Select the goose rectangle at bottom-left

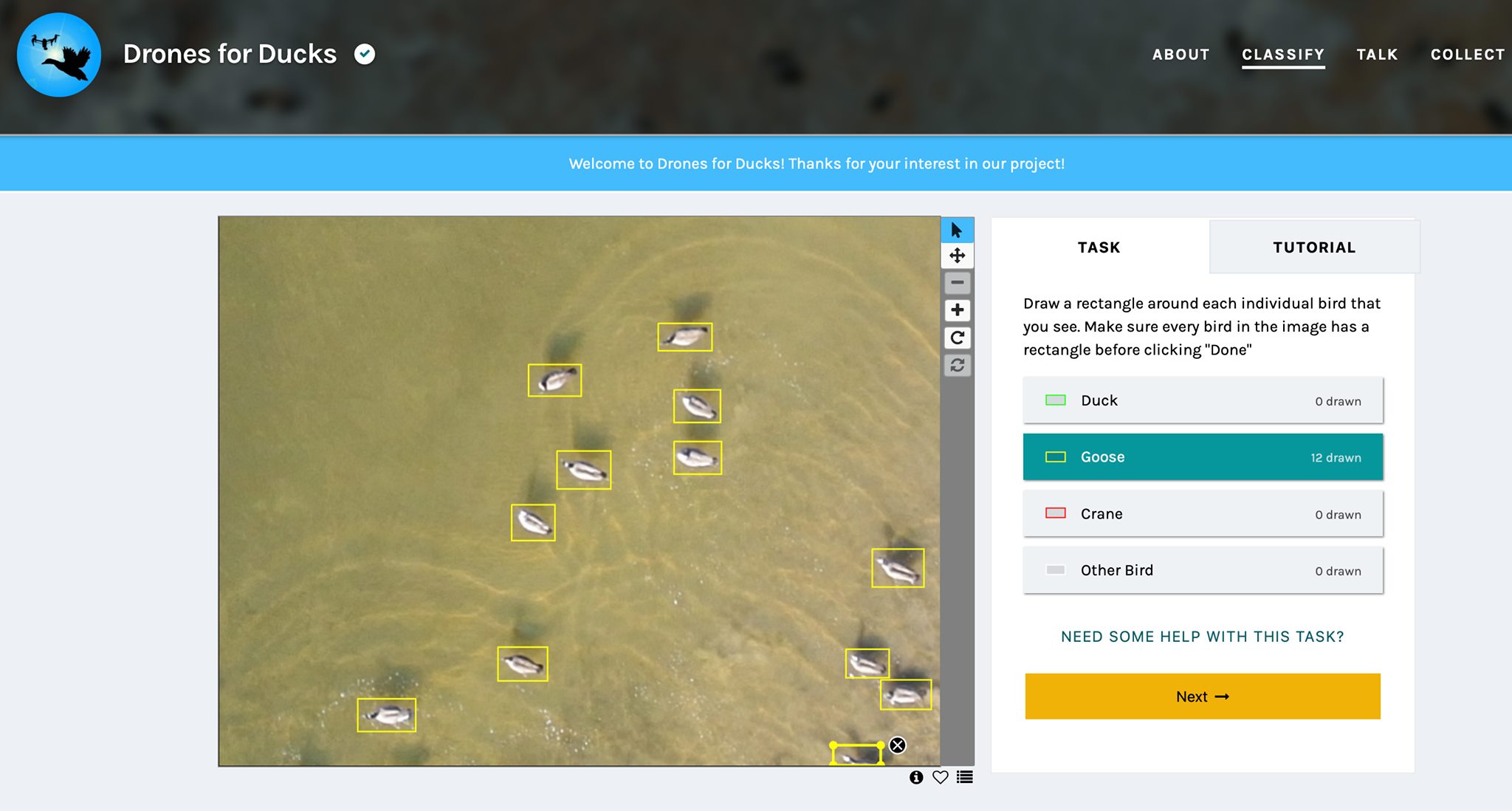point(387,715)
